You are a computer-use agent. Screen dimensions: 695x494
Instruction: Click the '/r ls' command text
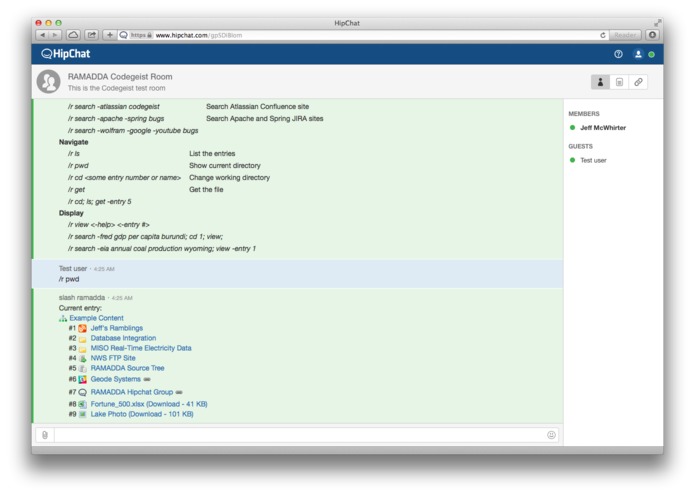click(x=74, y=154)
